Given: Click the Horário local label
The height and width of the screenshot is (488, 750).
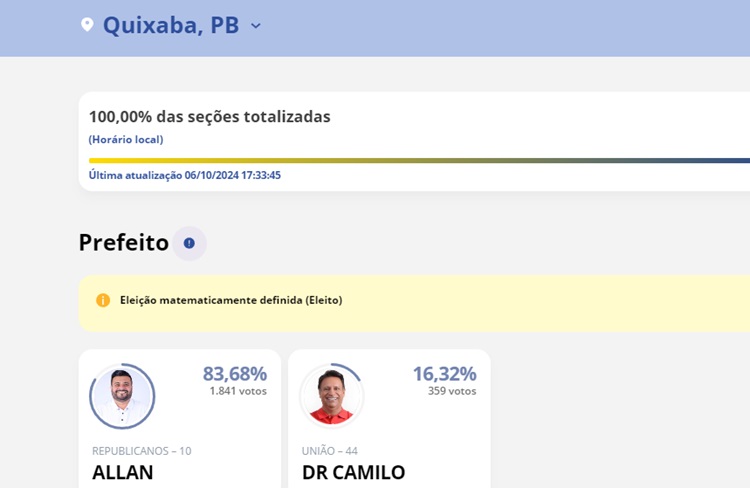Looking at the screenshot, I should [x=126, y=139].
